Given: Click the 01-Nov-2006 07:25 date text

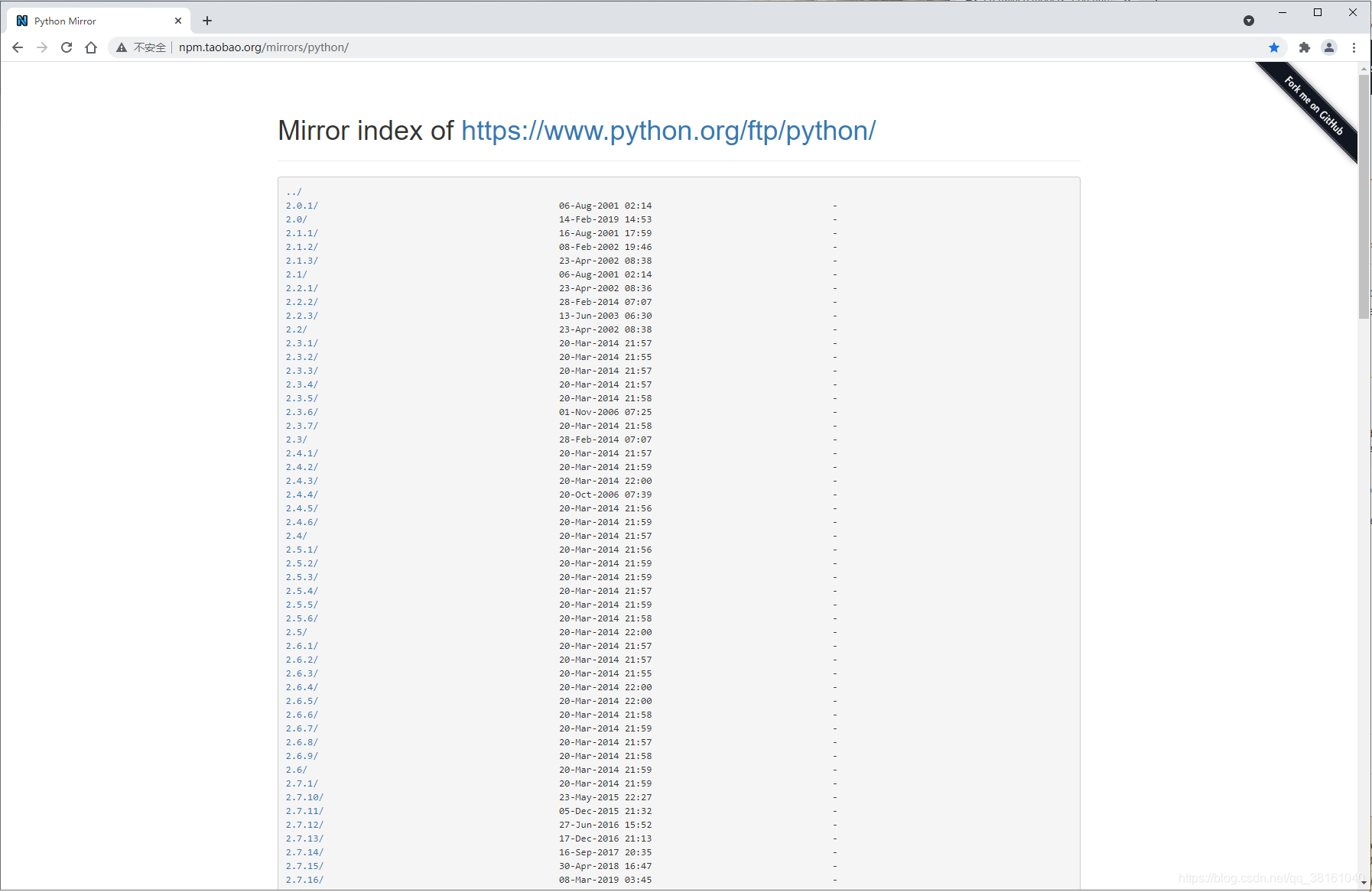Looking at the screenshot, I should (x=606, y=412).
